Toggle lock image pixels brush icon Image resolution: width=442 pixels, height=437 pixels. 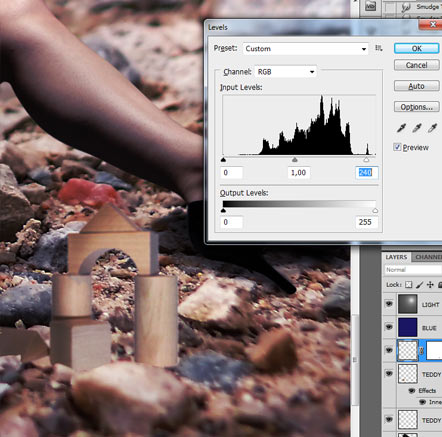click(x=420, y=285)
